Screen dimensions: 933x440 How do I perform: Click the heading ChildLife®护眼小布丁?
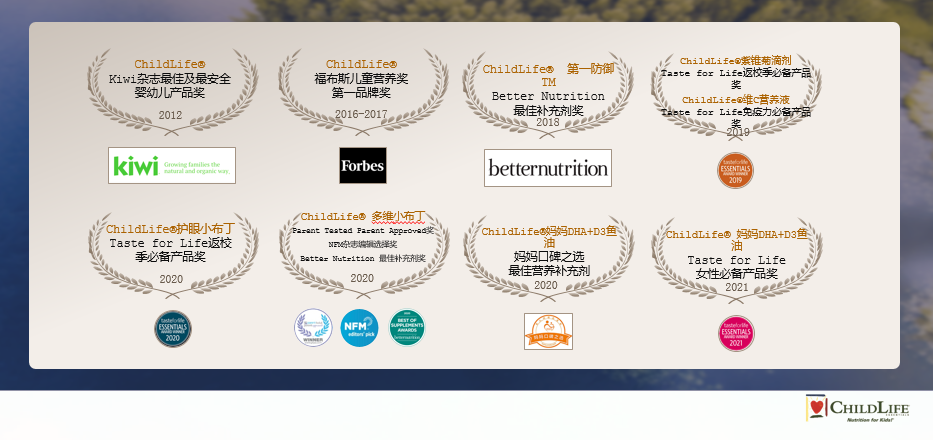[x=171, y=229]
